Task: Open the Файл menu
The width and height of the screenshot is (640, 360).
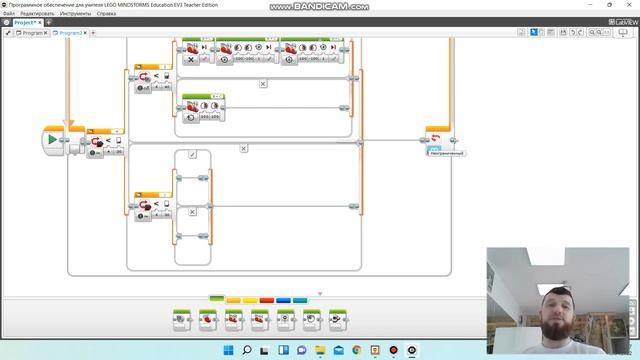Action: click(x=9, y=13)
